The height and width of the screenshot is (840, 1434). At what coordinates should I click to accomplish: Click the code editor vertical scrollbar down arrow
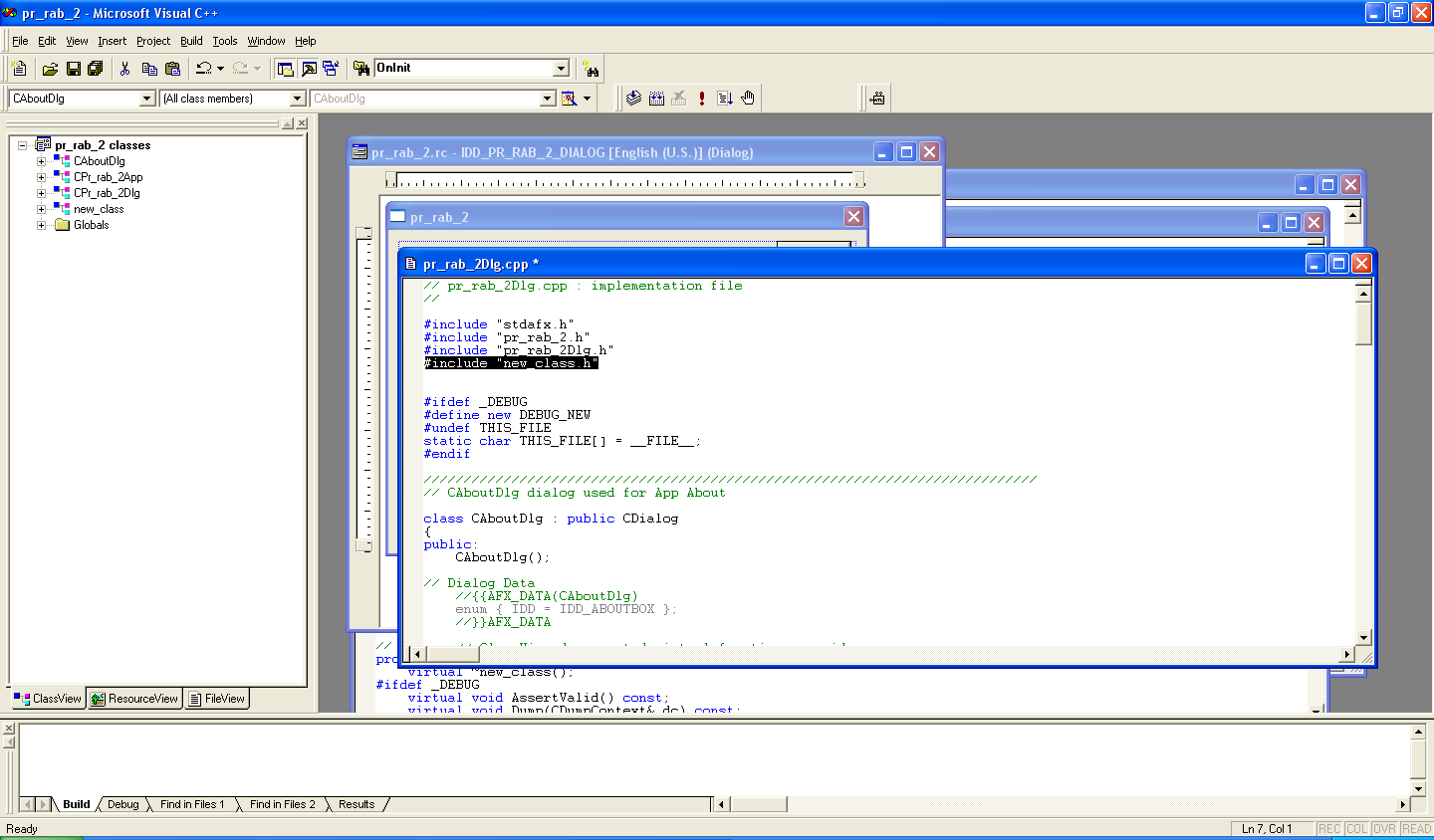(1364, 638)
